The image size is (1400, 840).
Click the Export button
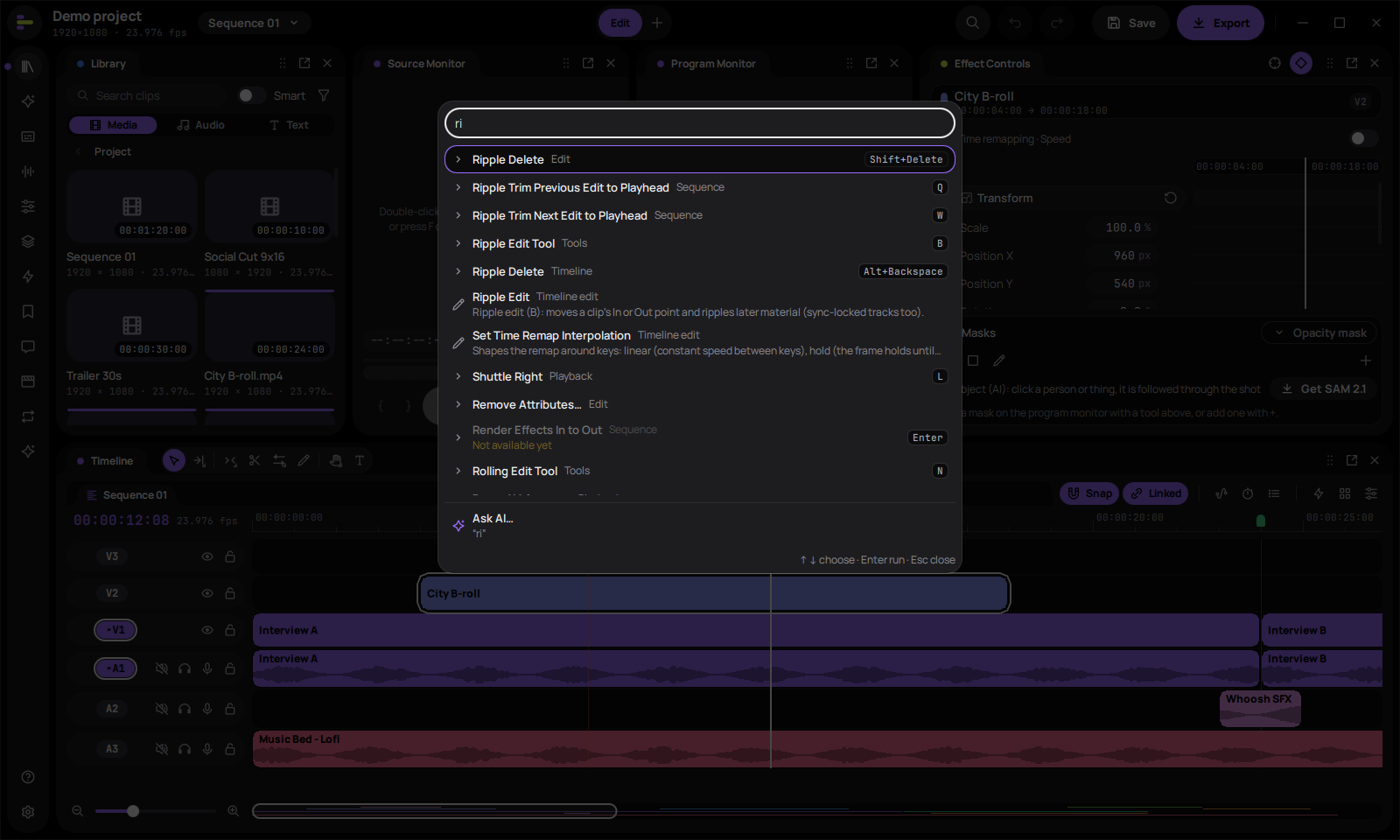click(1221, 23)
